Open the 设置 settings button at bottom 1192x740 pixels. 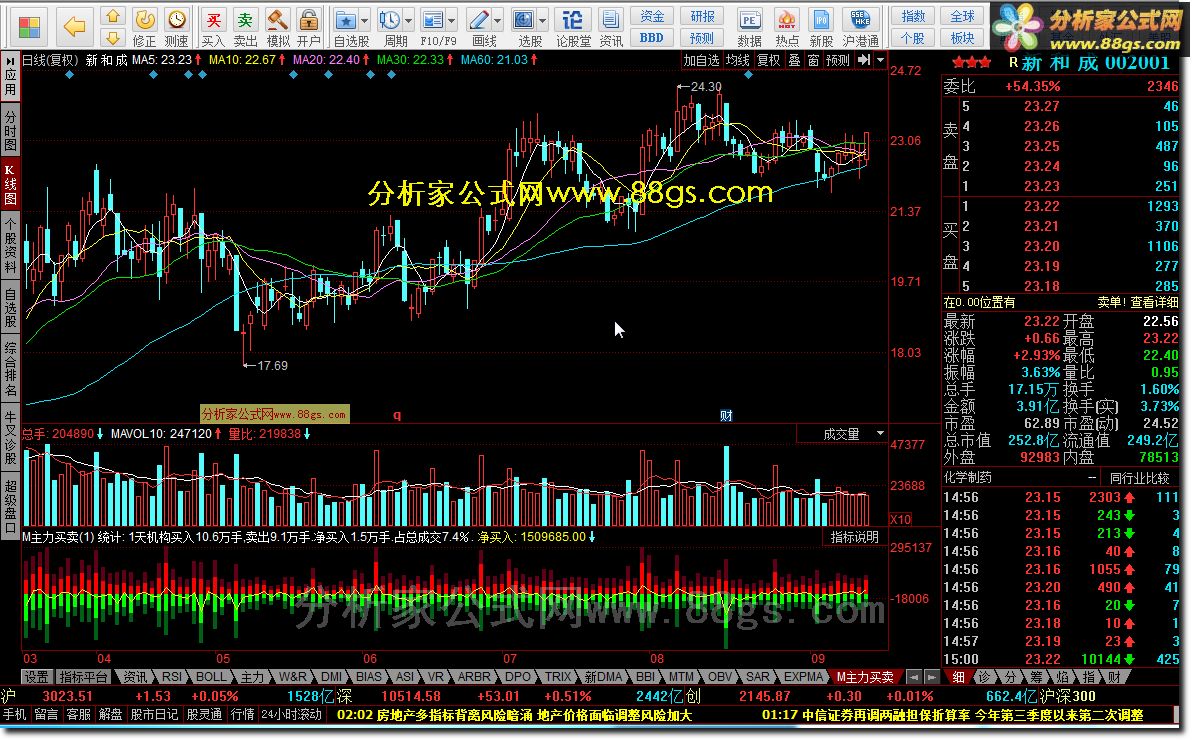(36, 677)
